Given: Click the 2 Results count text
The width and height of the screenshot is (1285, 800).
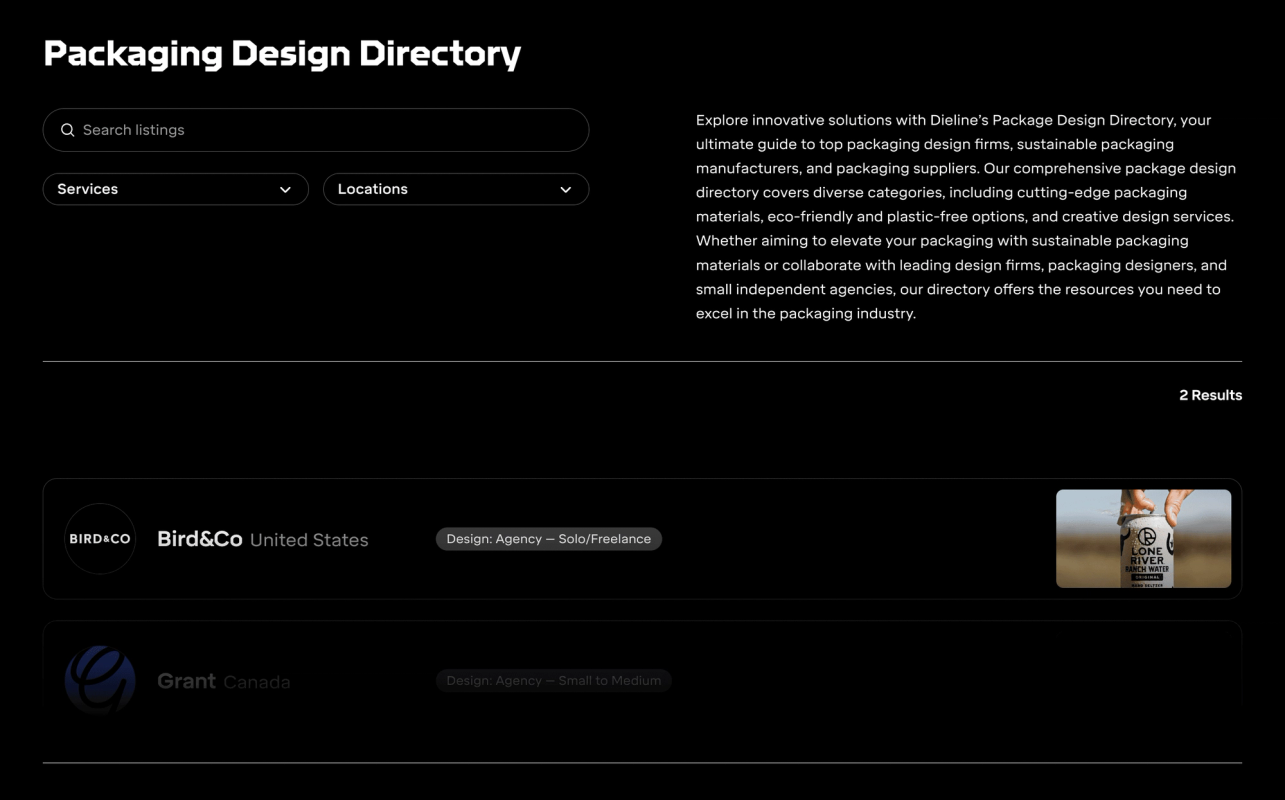Looking at the screenshot, I should 1210,395.
